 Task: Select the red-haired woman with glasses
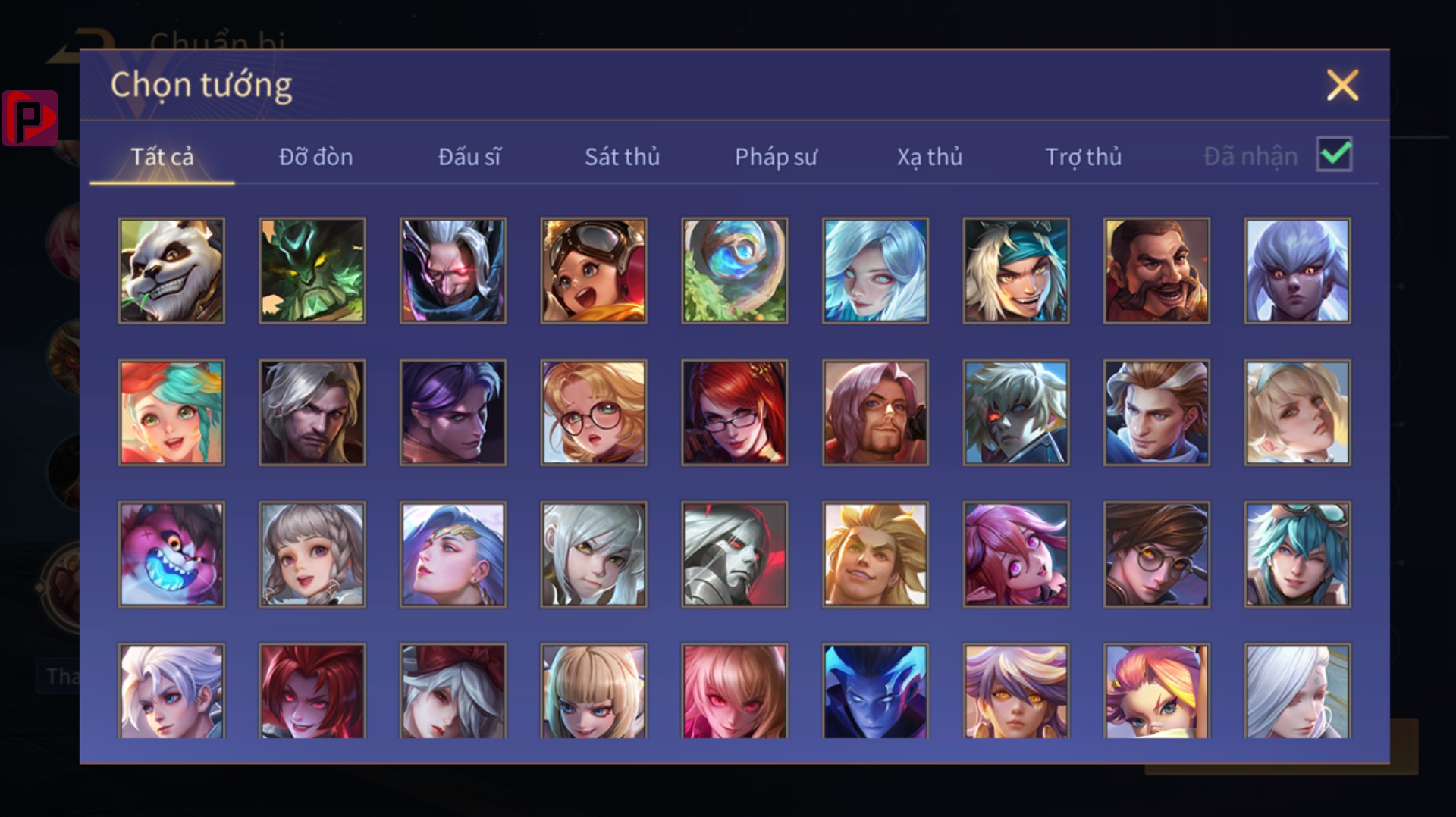click(735, 412)
